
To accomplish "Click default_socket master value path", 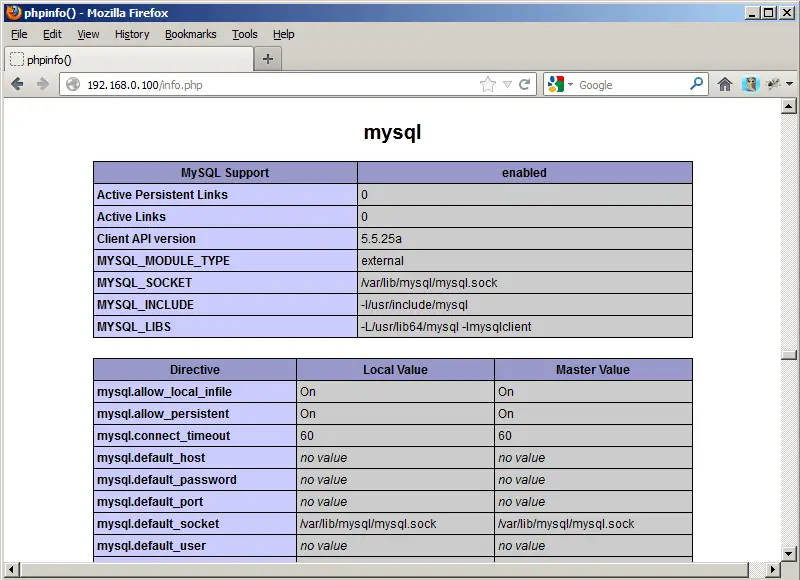I will 566,523.
